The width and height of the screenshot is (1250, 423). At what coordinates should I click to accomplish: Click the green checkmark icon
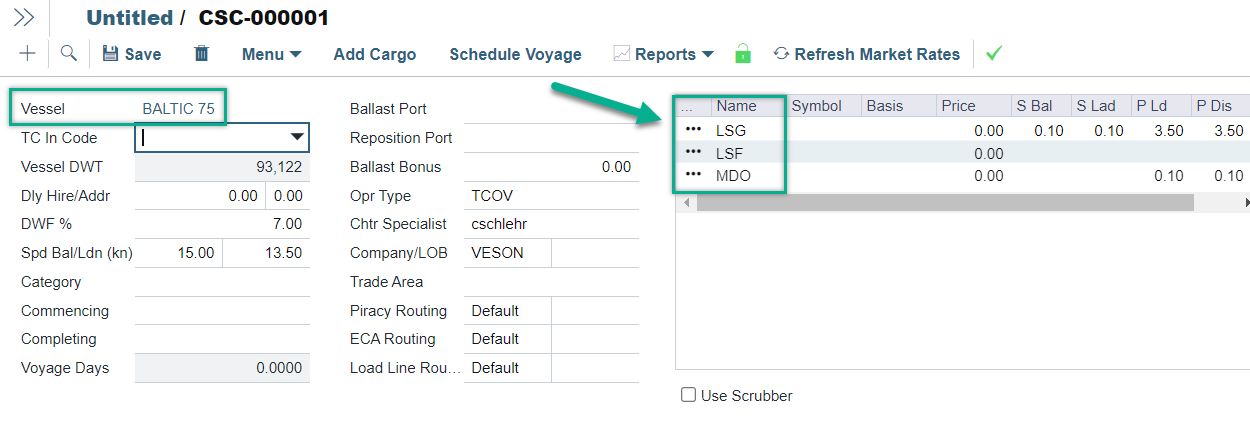point(993,54)
